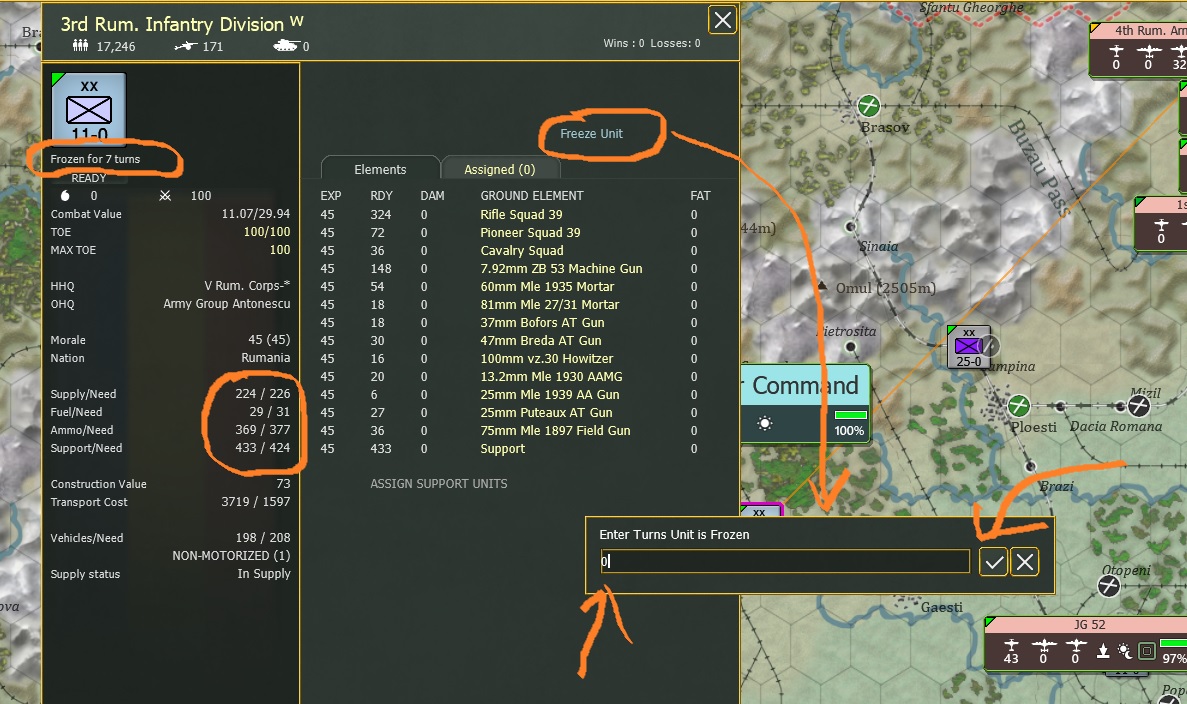Confirm frozen turns with checkmark button
This screenshot has height=704, width=1187.
pyautogui.click(x=993, y=562)
